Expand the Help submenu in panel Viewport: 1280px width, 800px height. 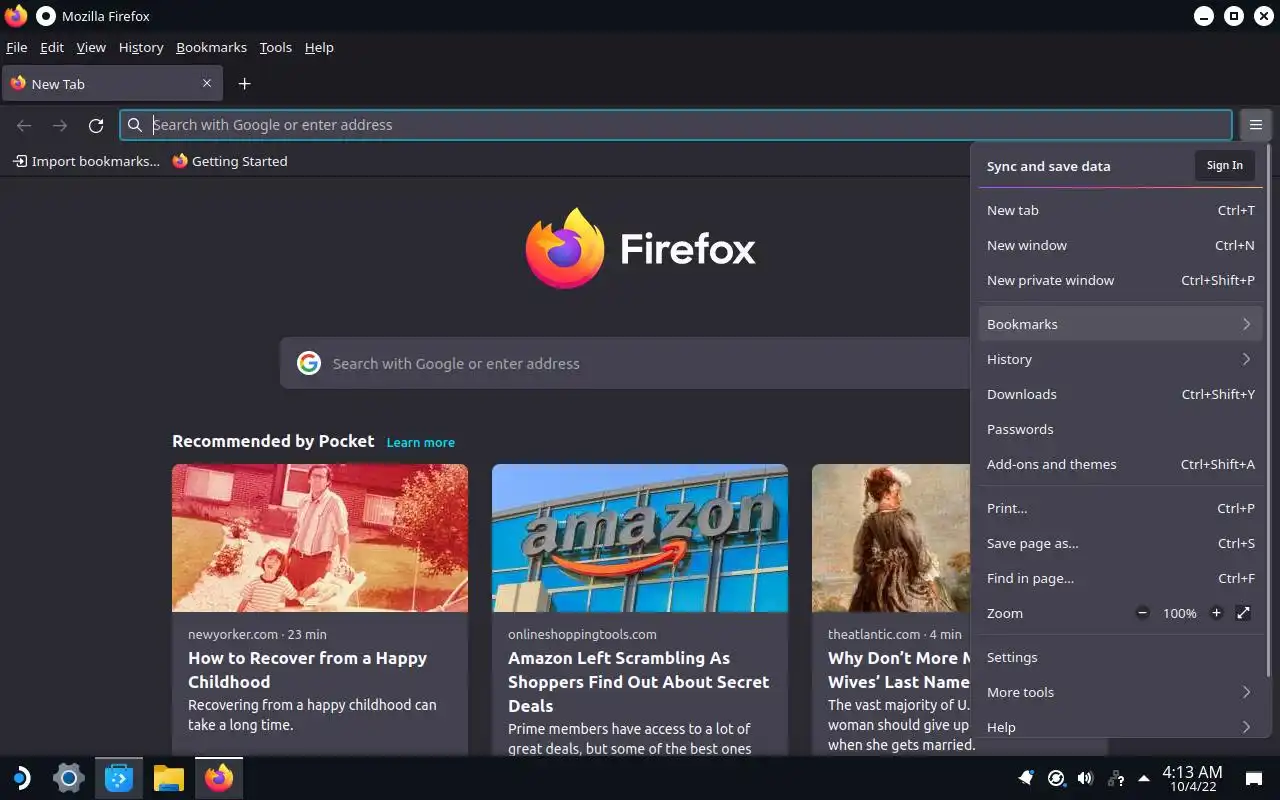[x=1120, y=727]
